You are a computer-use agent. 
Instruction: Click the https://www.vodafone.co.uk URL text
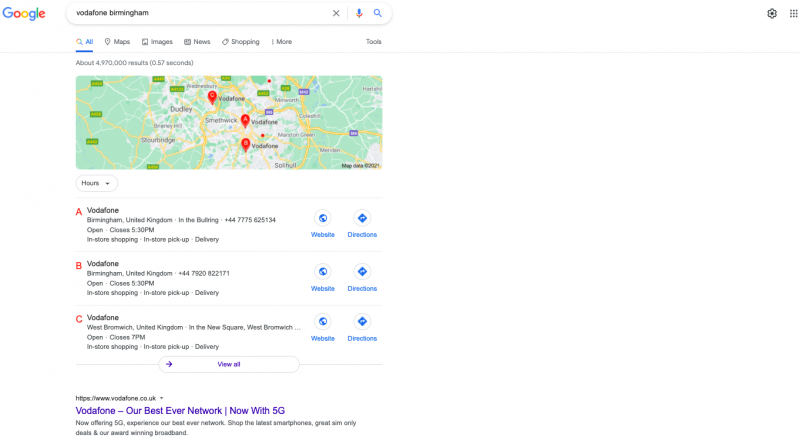116,398
